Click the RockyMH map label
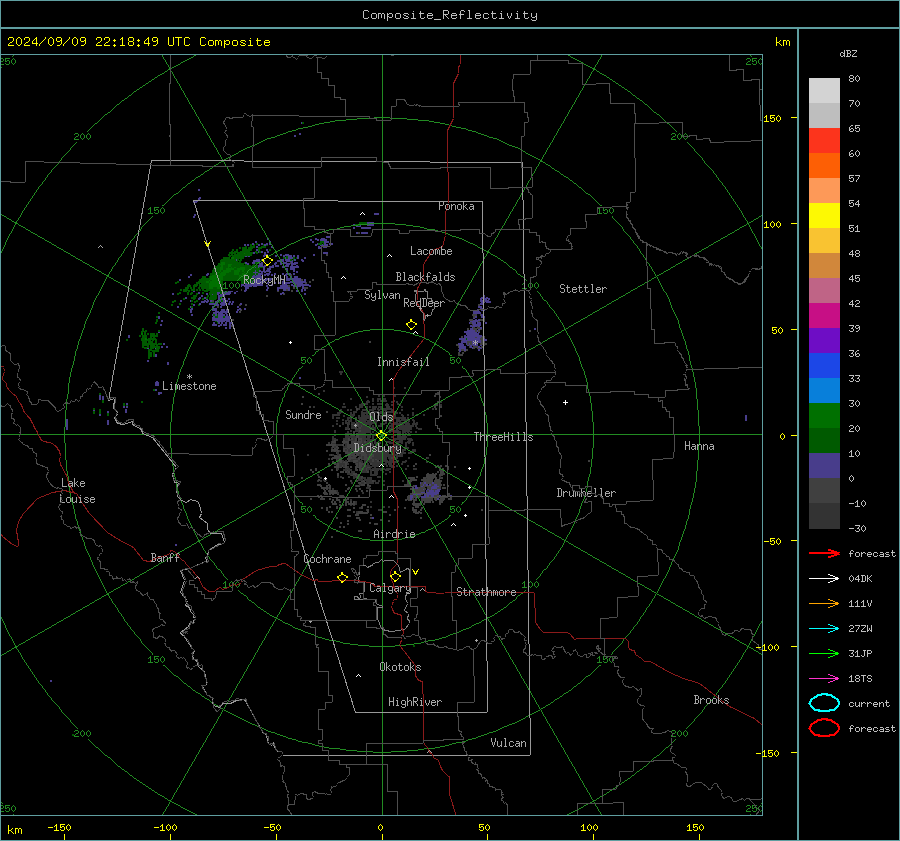Image resolution: width=900 pixels, height=841 pixels. tap(264, 280)
